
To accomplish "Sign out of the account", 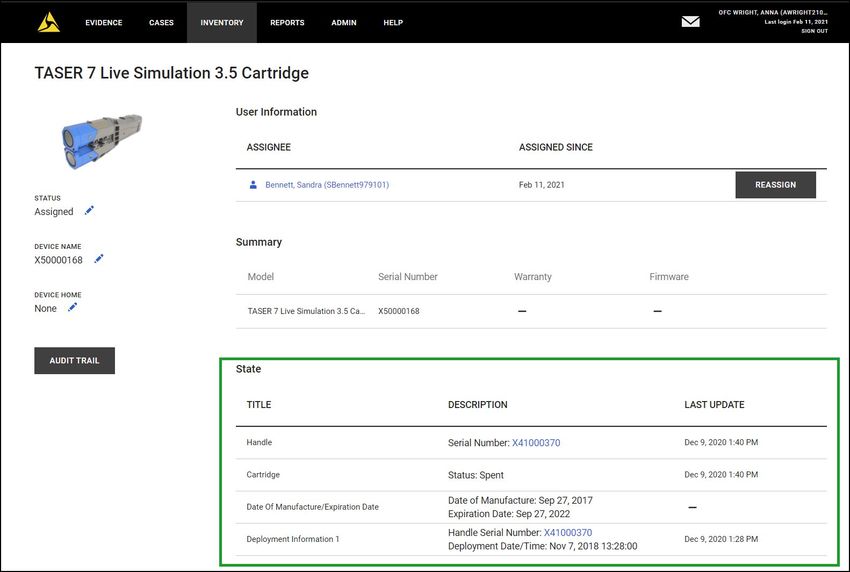I will tap(814, 31).
